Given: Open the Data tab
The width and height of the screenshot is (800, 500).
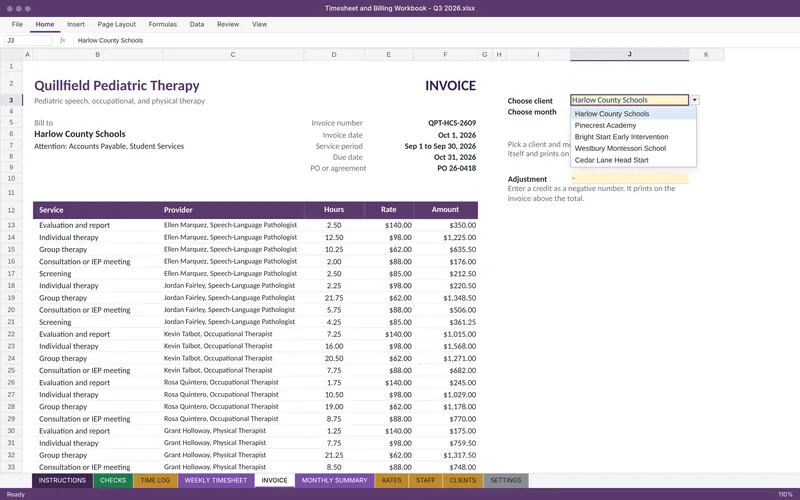Looking at the screenshot, I should pyautogui.click(x=197, y=24).
